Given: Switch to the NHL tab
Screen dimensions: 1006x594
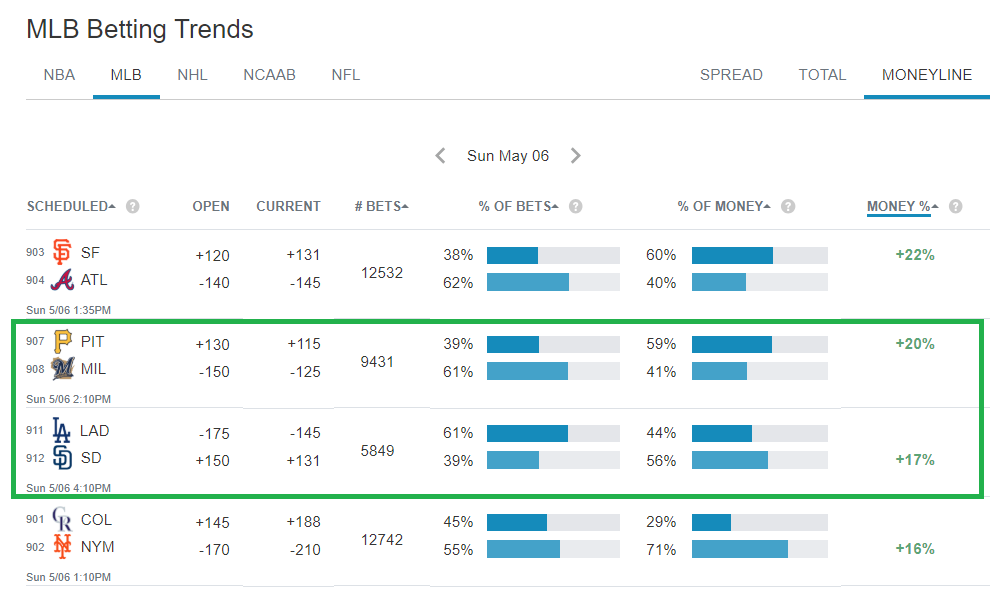Looking at the screenshot, I should tap(192, 75).
